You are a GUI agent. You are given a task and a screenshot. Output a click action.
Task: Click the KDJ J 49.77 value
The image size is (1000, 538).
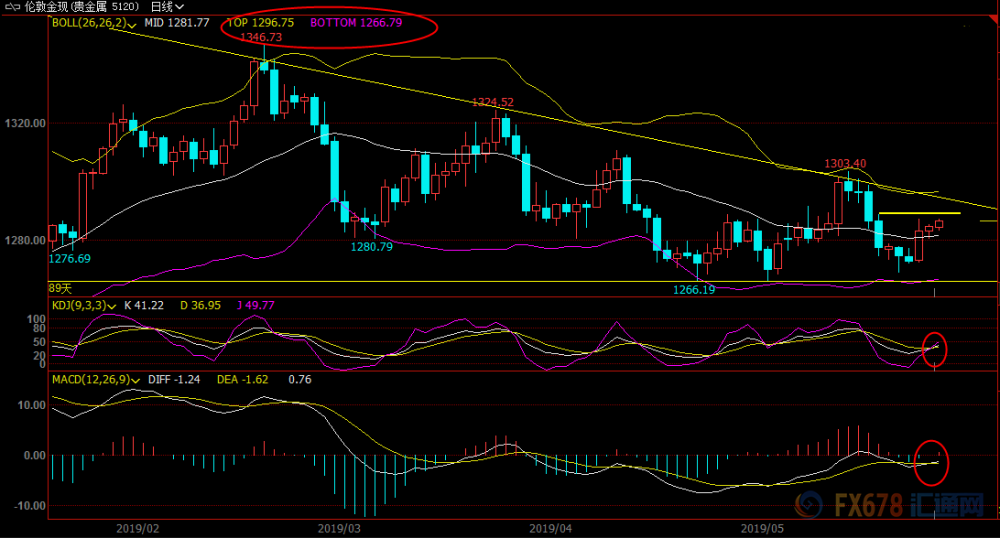[x=256, y=305]
